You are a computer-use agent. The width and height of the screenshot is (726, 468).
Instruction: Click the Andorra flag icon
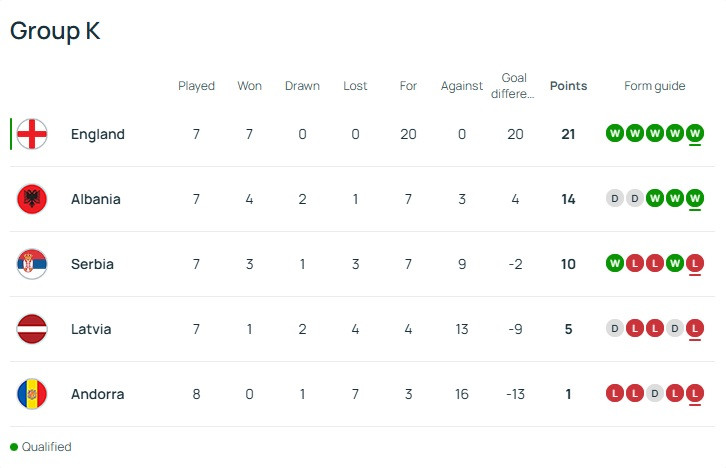click(32, 394)
